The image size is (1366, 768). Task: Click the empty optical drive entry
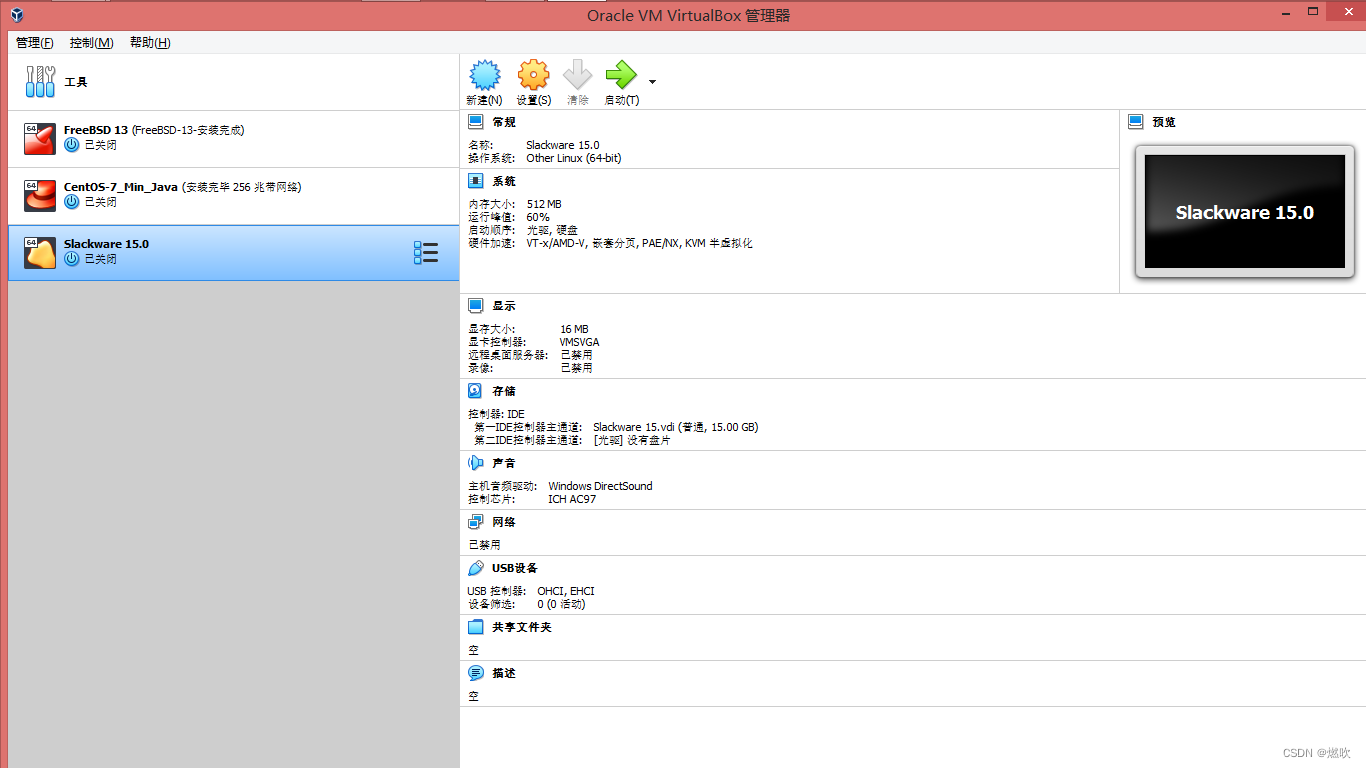click(x=632, y=440)
